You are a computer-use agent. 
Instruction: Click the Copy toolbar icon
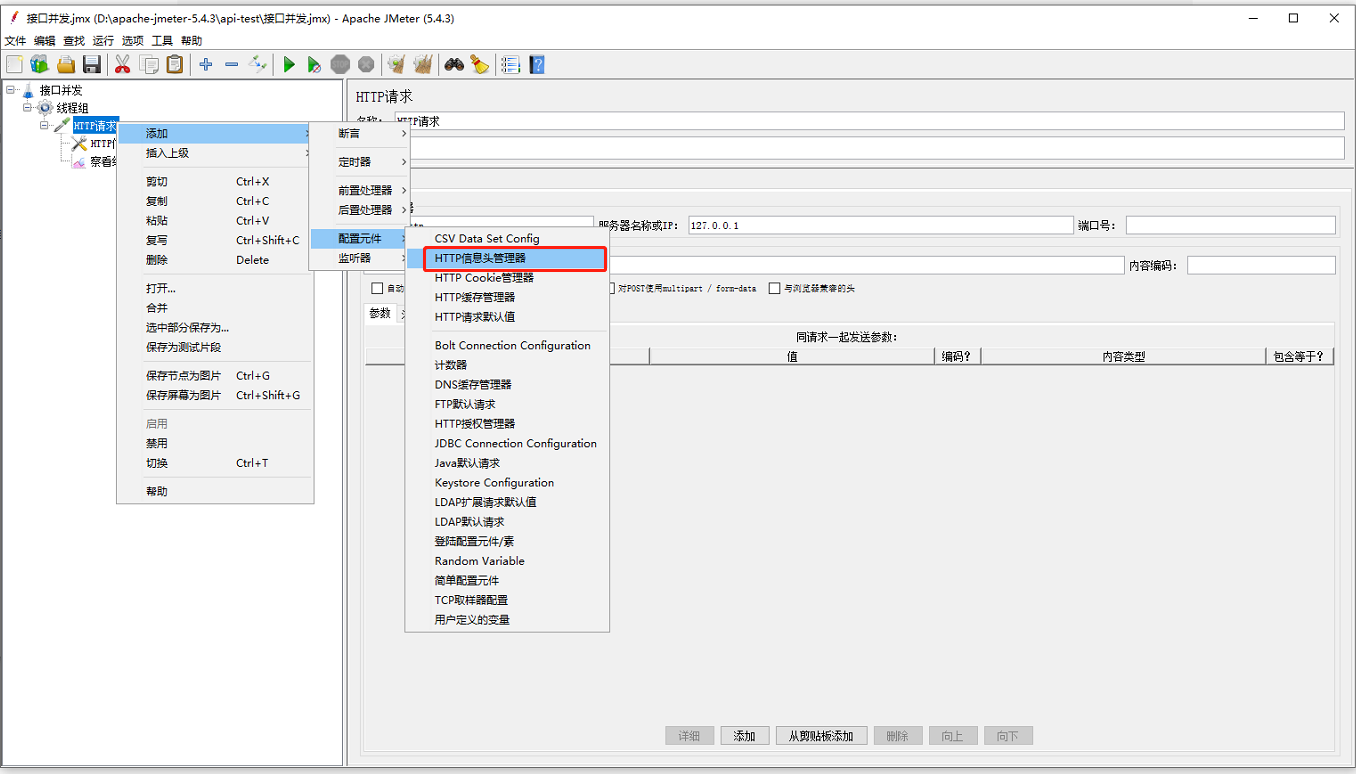149,65
